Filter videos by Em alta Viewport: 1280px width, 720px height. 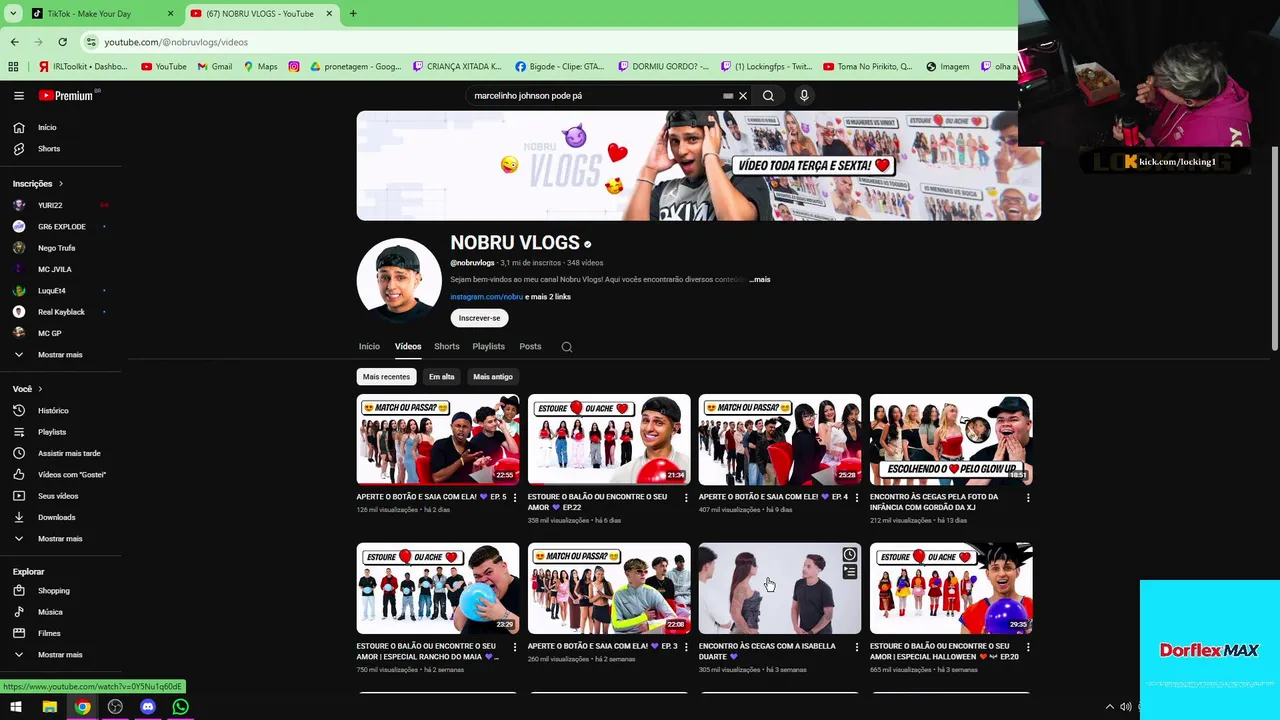[x=441, y=377]
